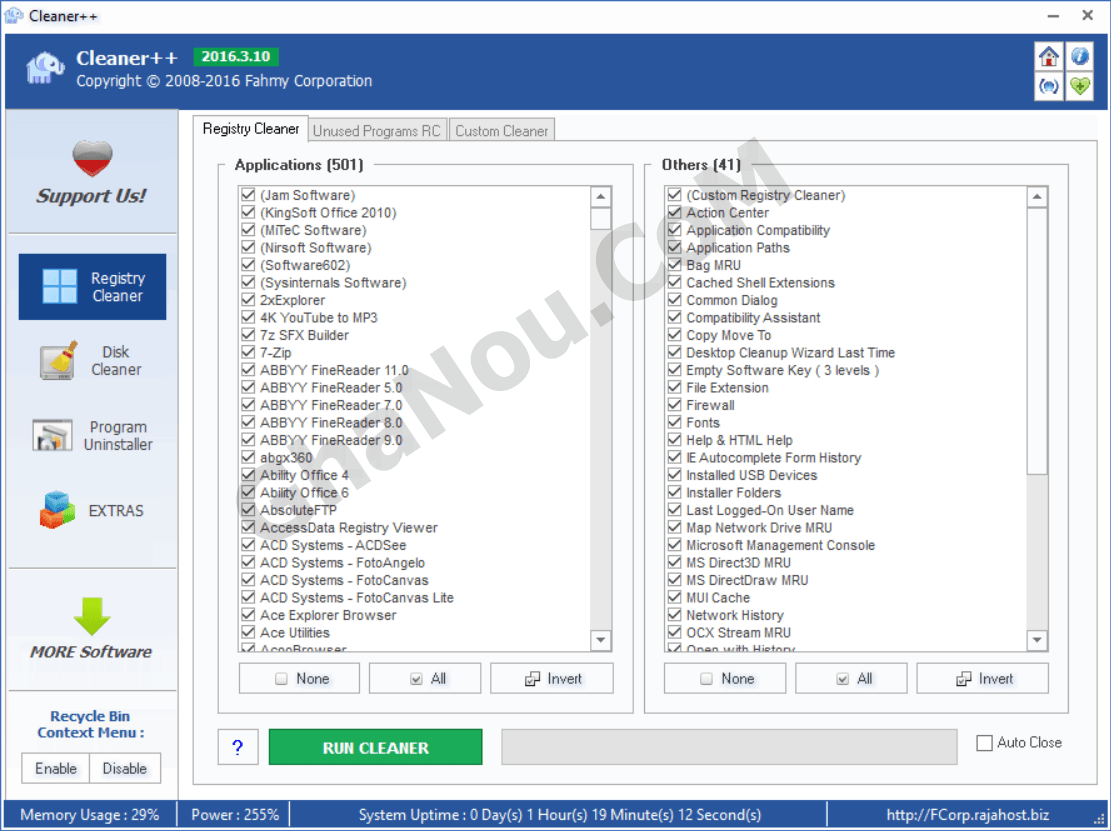Toggle the Auto Close checkbox
1111x831 pixels.
[x=985, y=743]
